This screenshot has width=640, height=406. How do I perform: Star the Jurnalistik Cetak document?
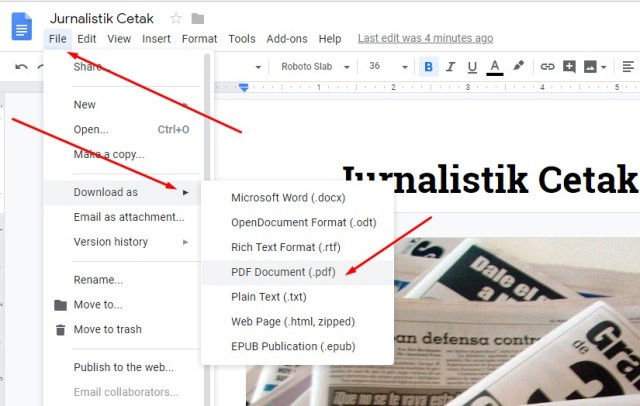pos(176,18)
